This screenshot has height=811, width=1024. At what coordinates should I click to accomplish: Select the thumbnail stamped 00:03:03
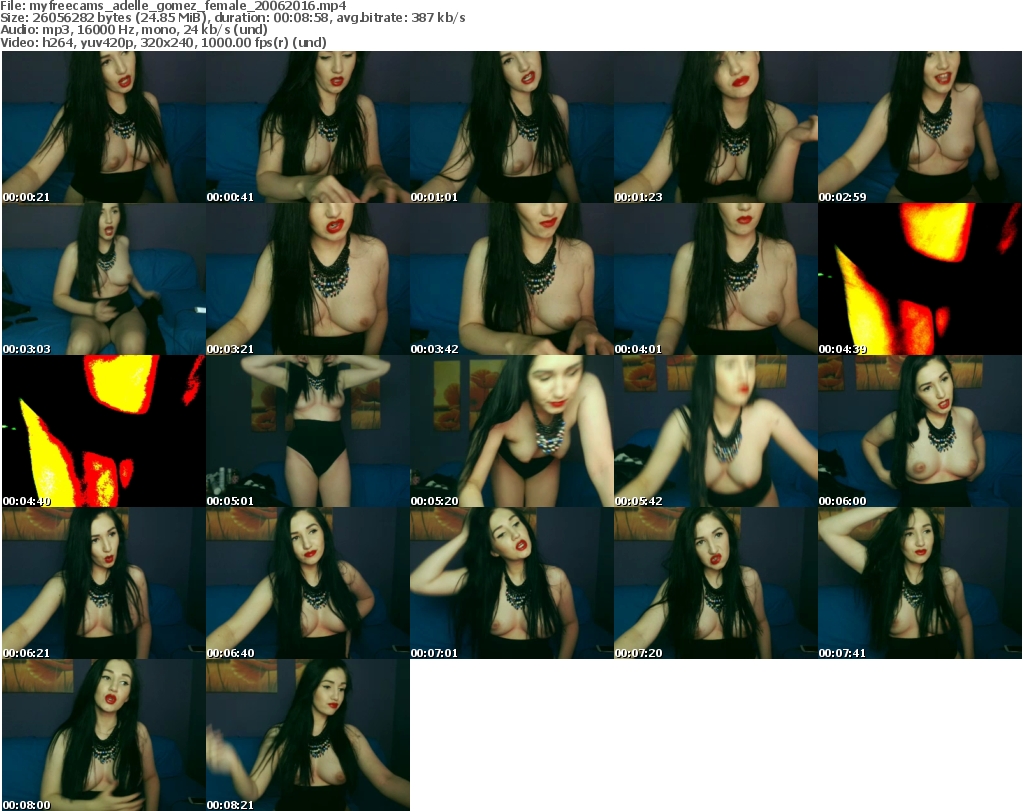(104, 279)
